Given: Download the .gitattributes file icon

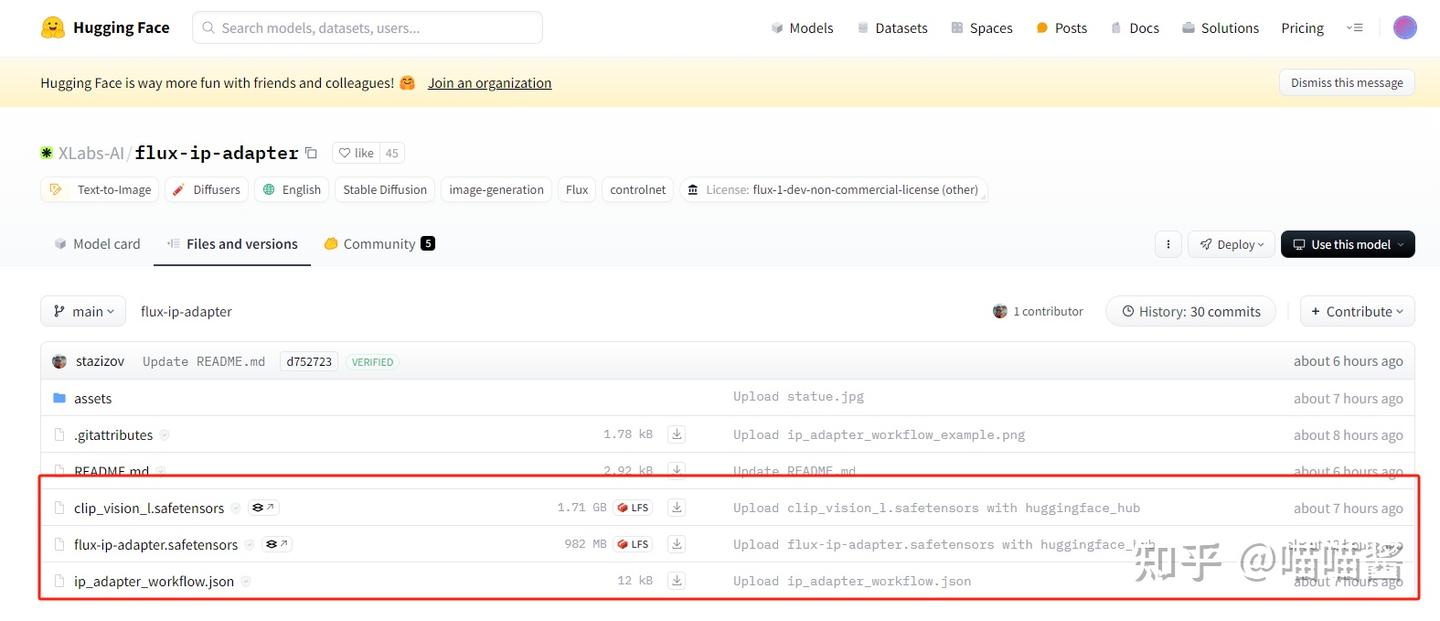Looking at the screenshot, I should tap(677, 435).
